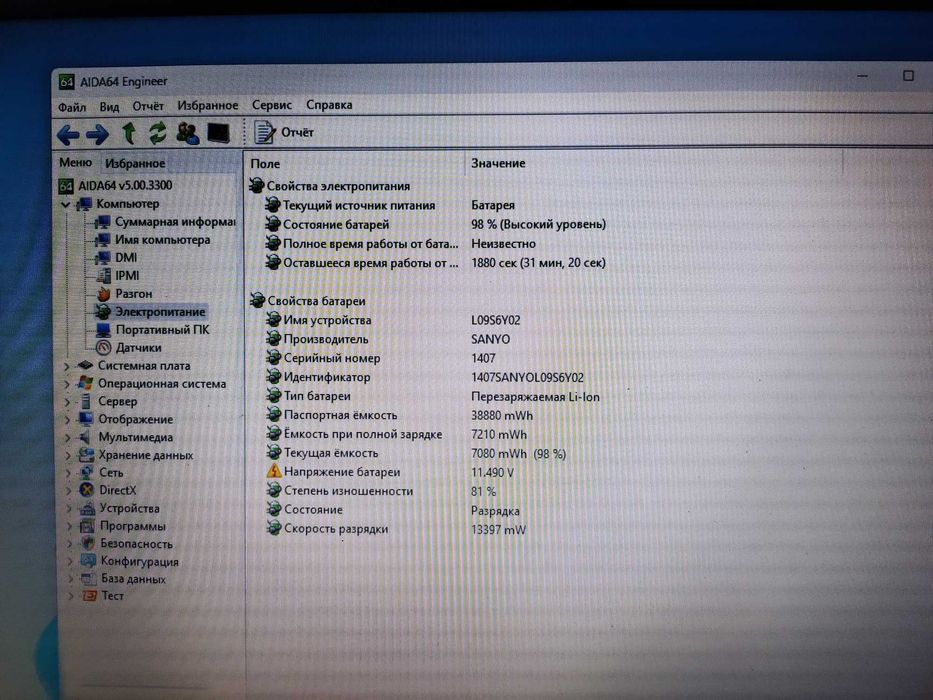Select the Текущий источник питания row
The height and width of the screenshot is (700, 933).
[x=390, y=205]
